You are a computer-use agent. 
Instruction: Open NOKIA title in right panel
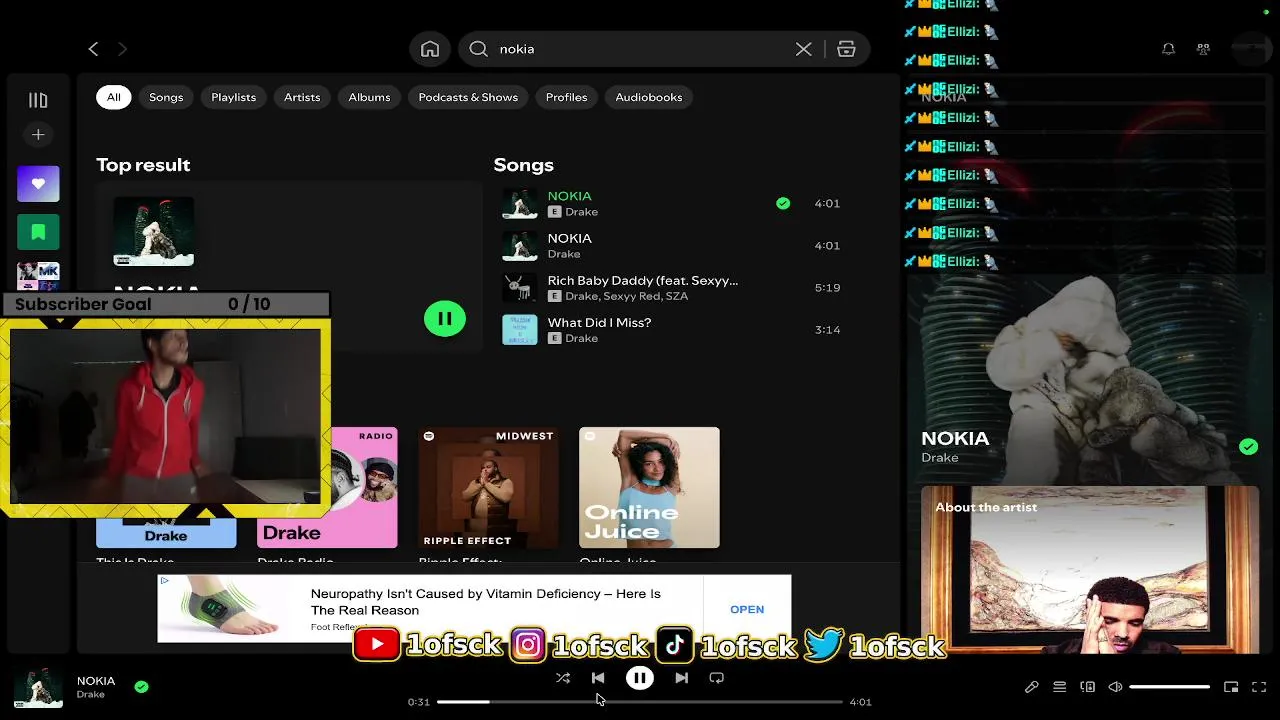click(x=955, y=438)
